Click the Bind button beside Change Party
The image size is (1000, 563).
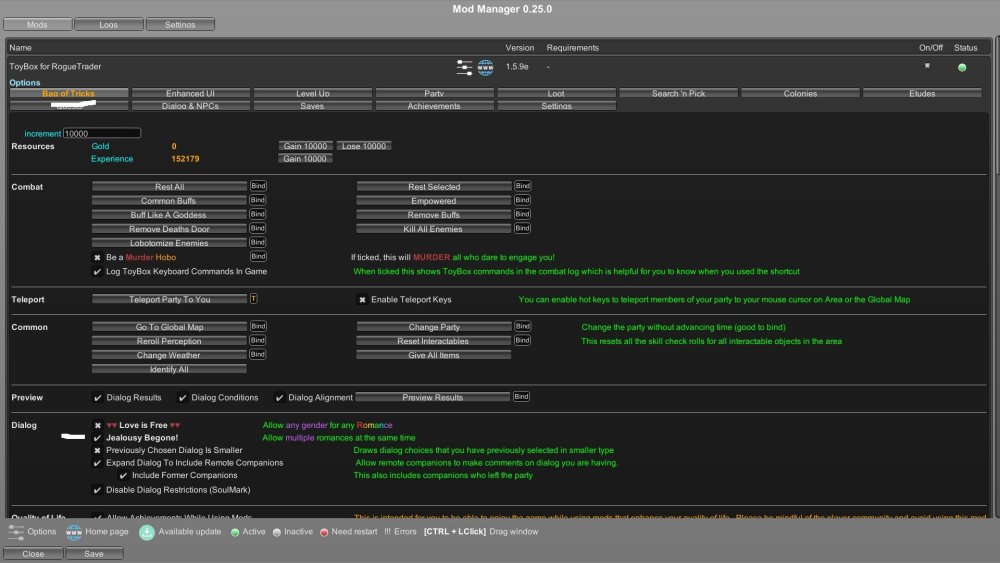point(522,326)
